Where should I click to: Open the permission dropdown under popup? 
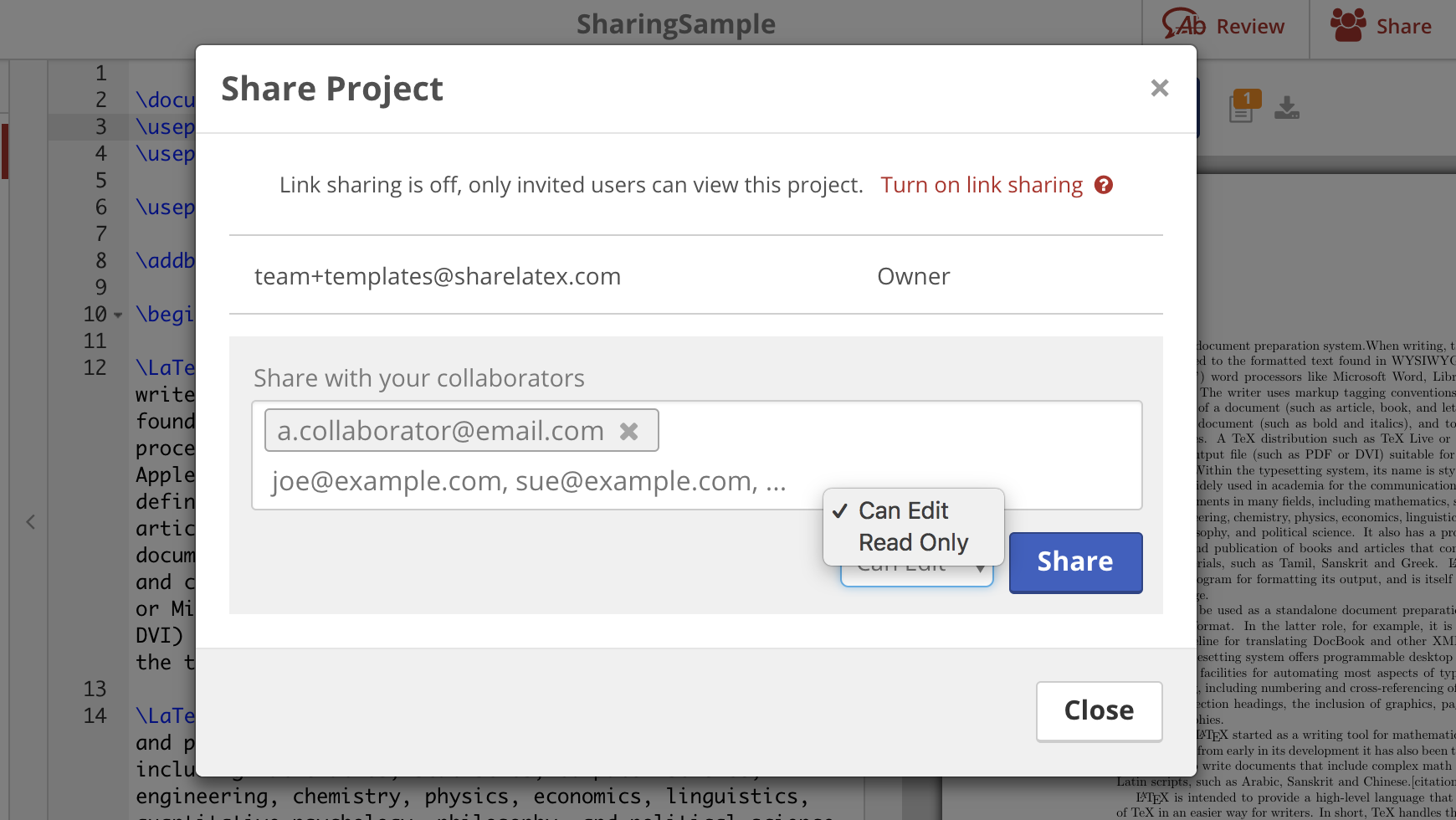click(x=917, y=575)
